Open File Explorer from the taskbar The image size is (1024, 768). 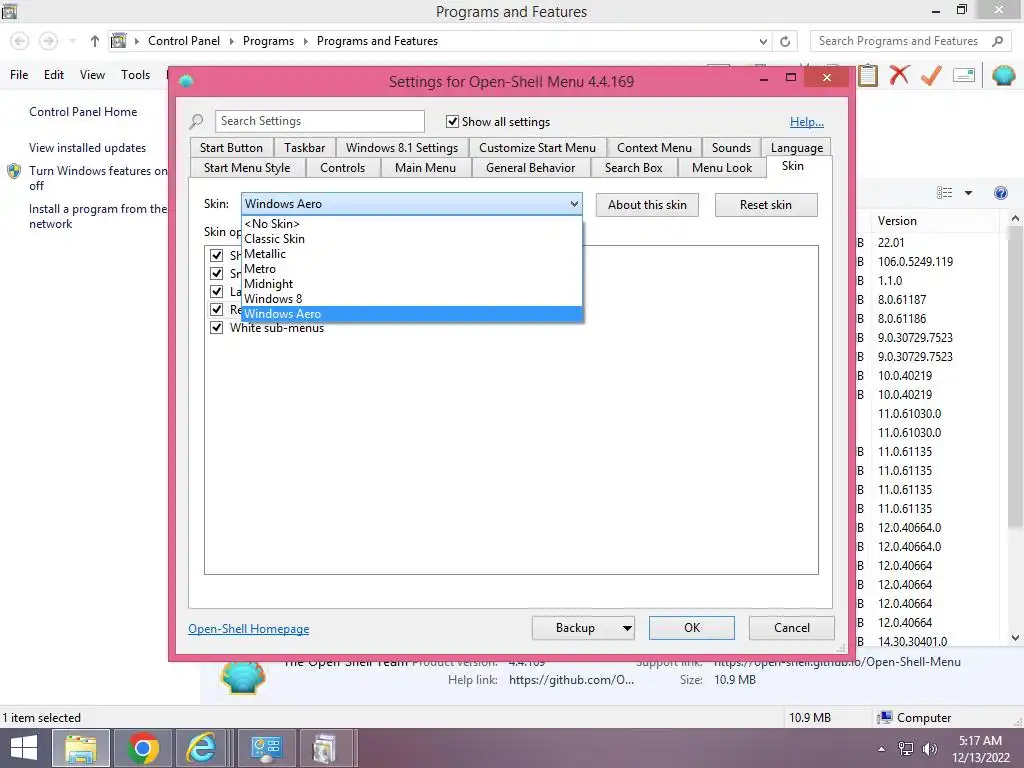coord(81,748)
